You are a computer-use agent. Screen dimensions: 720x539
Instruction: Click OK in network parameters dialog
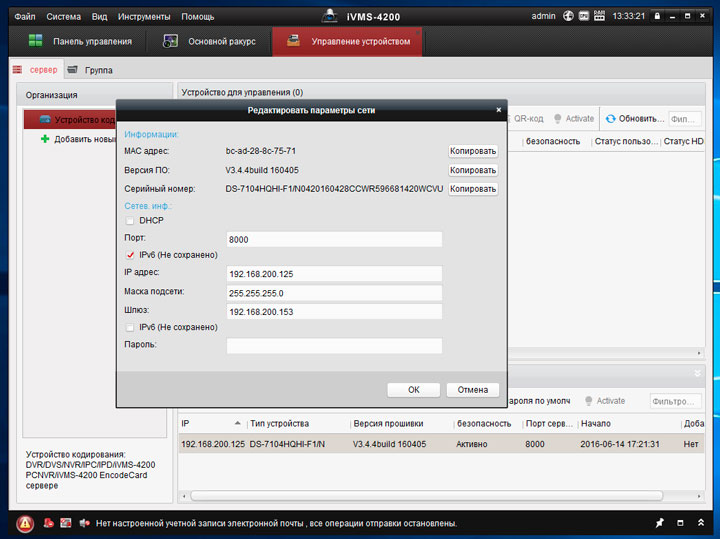(413, 389)
